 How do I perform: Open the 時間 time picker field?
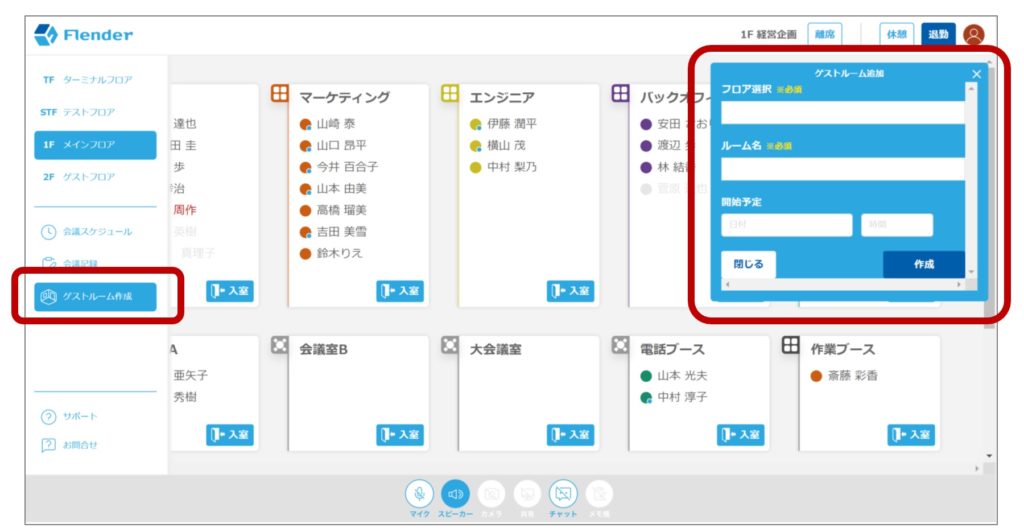coord(896,226)
